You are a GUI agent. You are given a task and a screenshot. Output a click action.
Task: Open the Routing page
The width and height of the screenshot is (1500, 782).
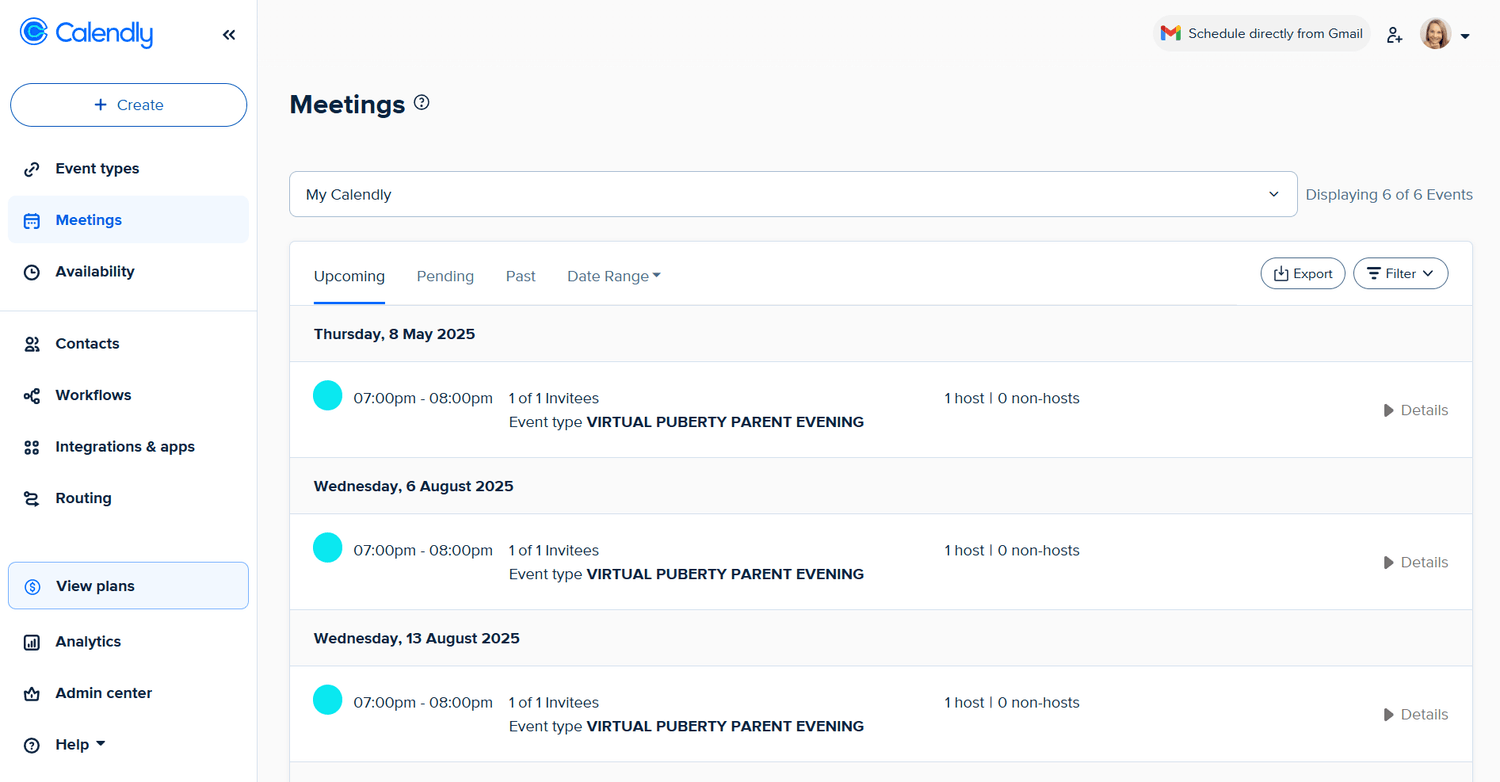(83, 498)
